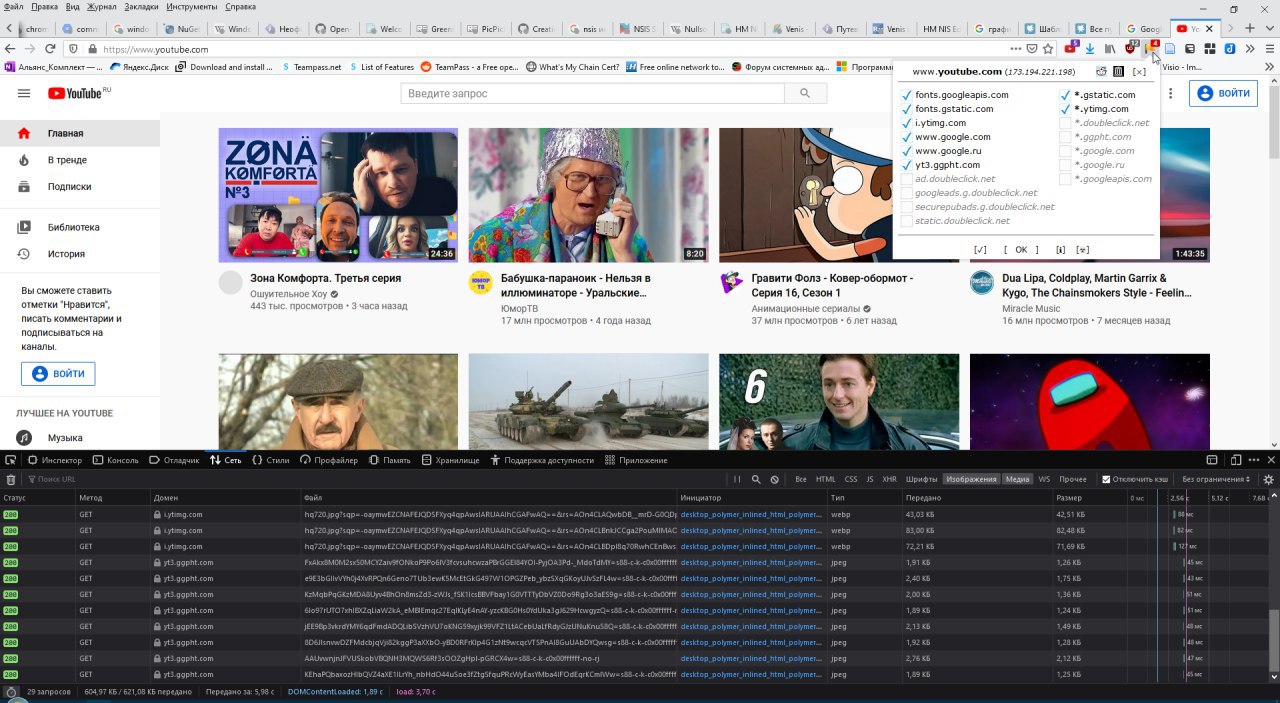1280x703 pixels.
Task: Open YouTube guide hamburger menu
Action: point(24,93)
